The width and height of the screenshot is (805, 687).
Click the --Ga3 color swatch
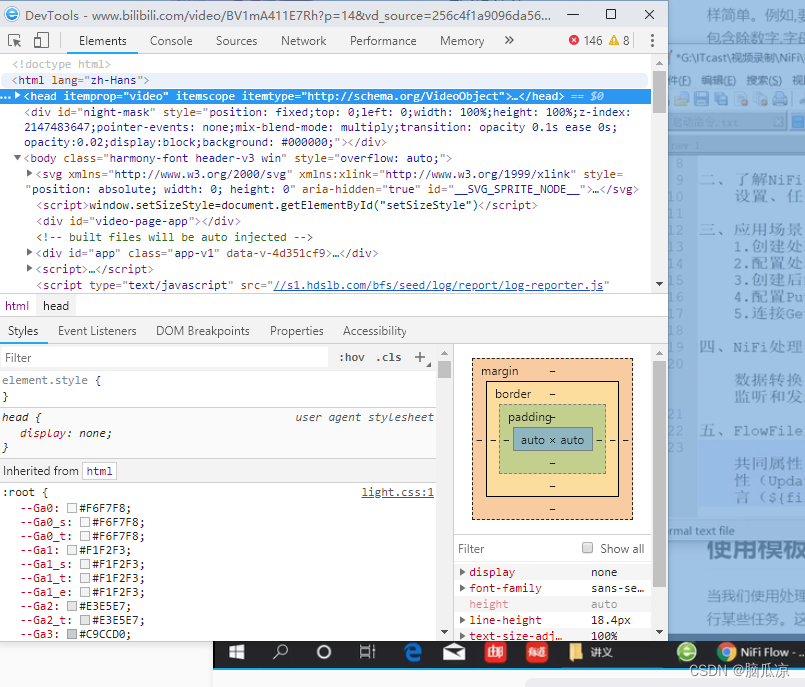(72, 634)
